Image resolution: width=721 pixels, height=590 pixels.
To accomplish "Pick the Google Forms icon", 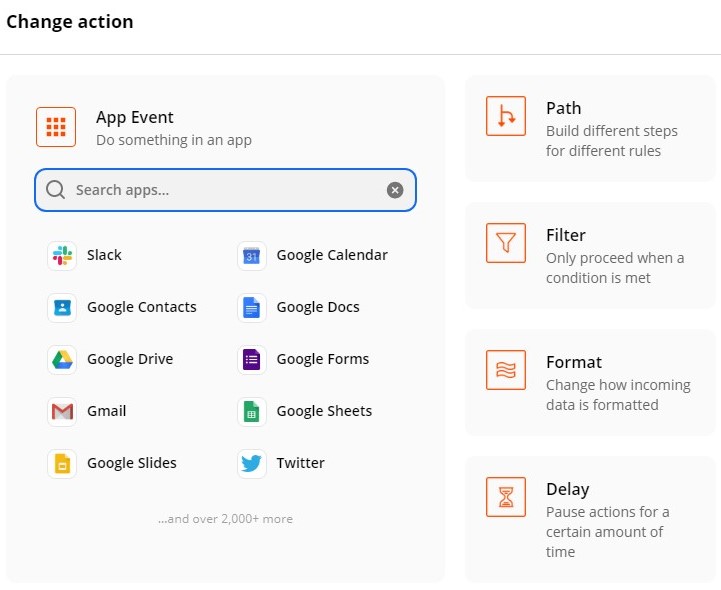I will pos(252,359).
